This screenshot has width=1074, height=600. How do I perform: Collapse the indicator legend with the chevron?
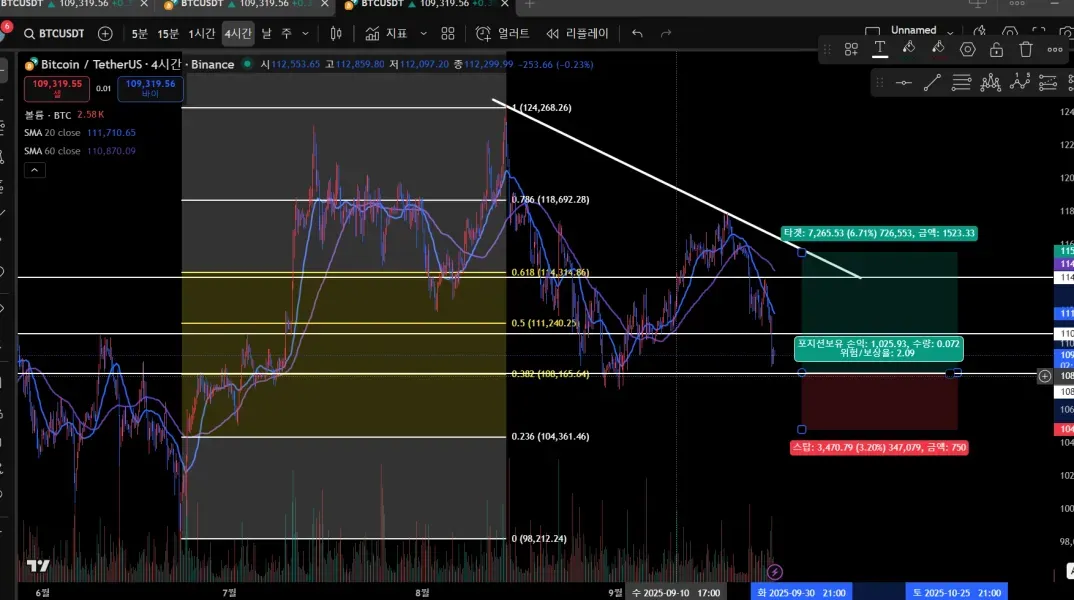click(35, 170)
